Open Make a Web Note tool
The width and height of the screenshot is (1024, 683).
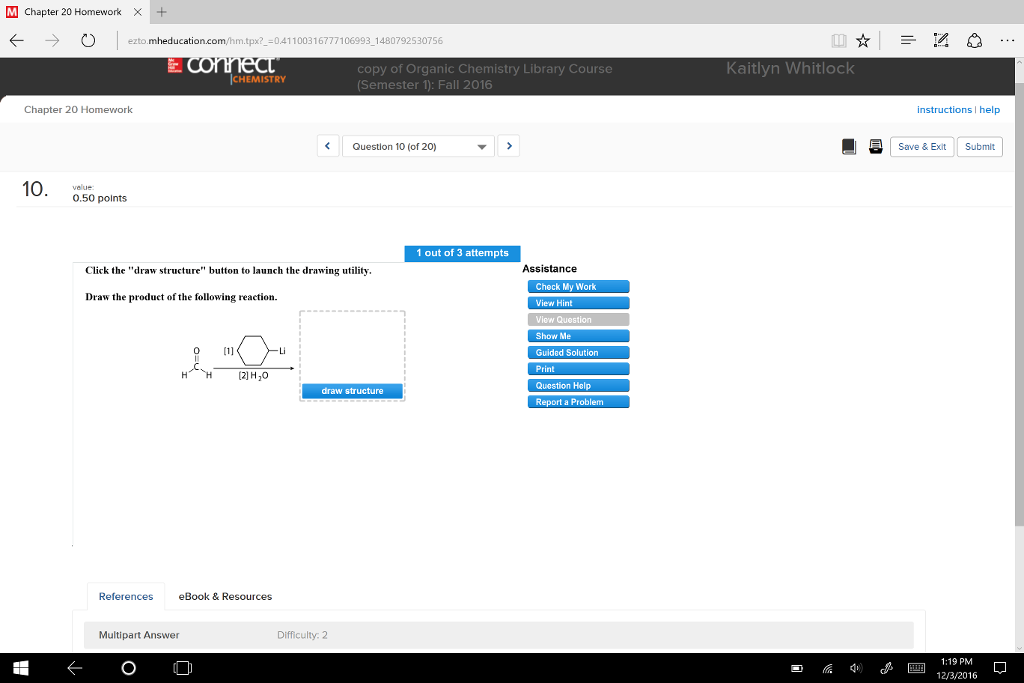point(941,40)
